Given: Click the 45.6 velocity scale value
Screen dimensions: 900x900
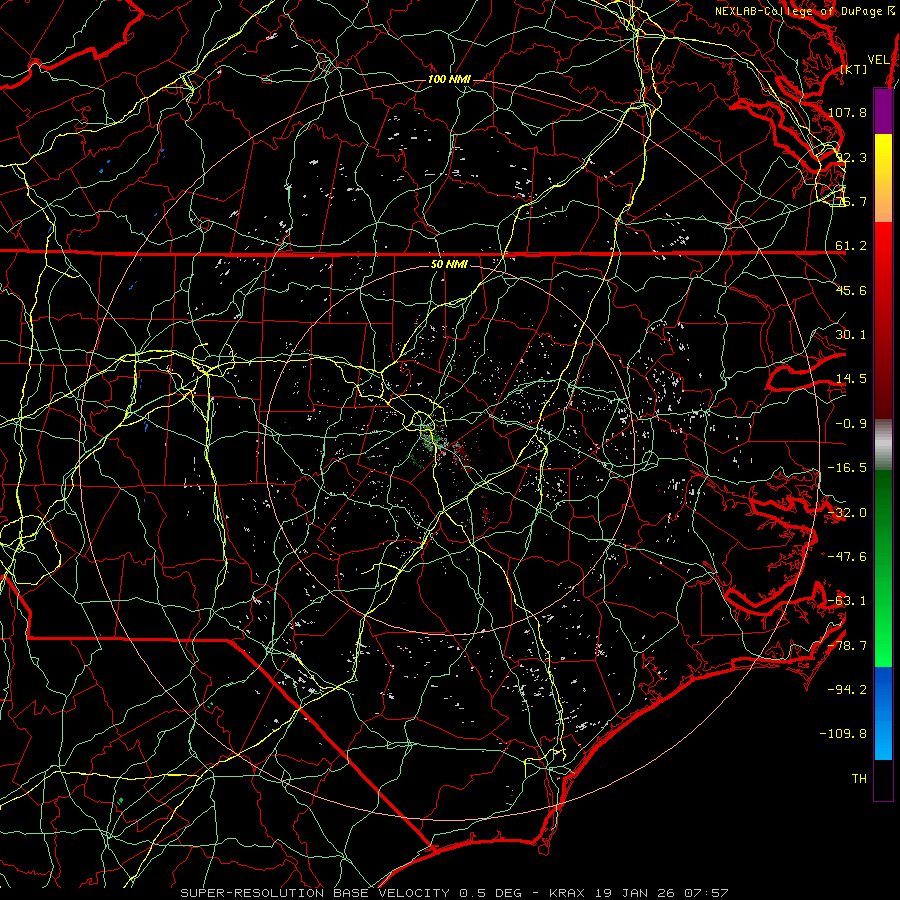Looking at the screenshot, I should 851,290.
